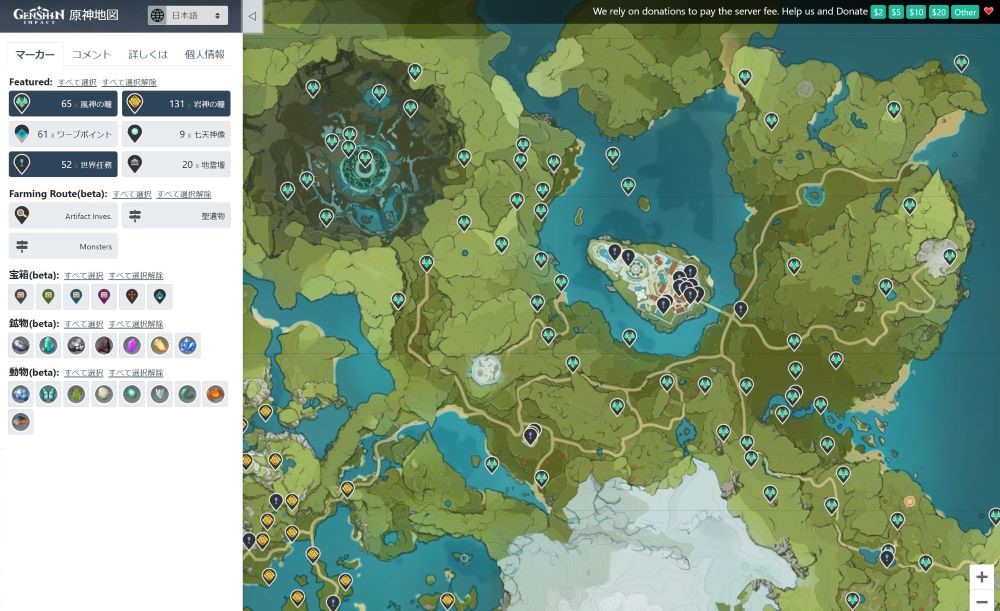Switch to the コメント tab
1000x611 pixels.
pos(92,55)
